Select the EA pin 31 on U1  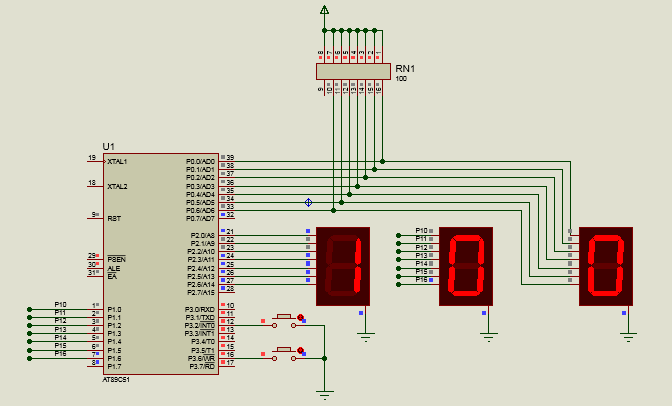coord(93,273)
